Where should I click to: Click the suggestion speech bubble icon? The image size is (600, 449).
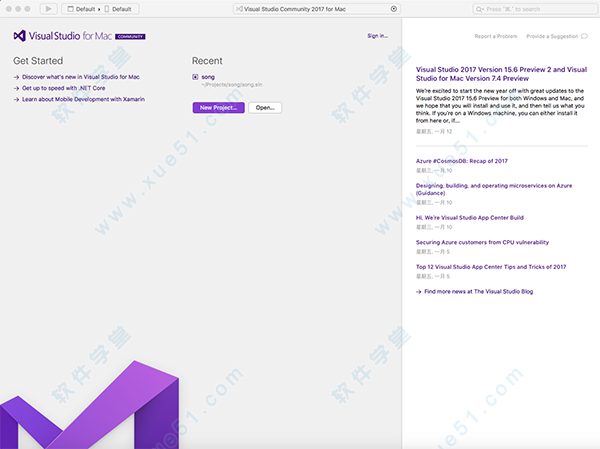pyautogui.click(x=584, y=36)
